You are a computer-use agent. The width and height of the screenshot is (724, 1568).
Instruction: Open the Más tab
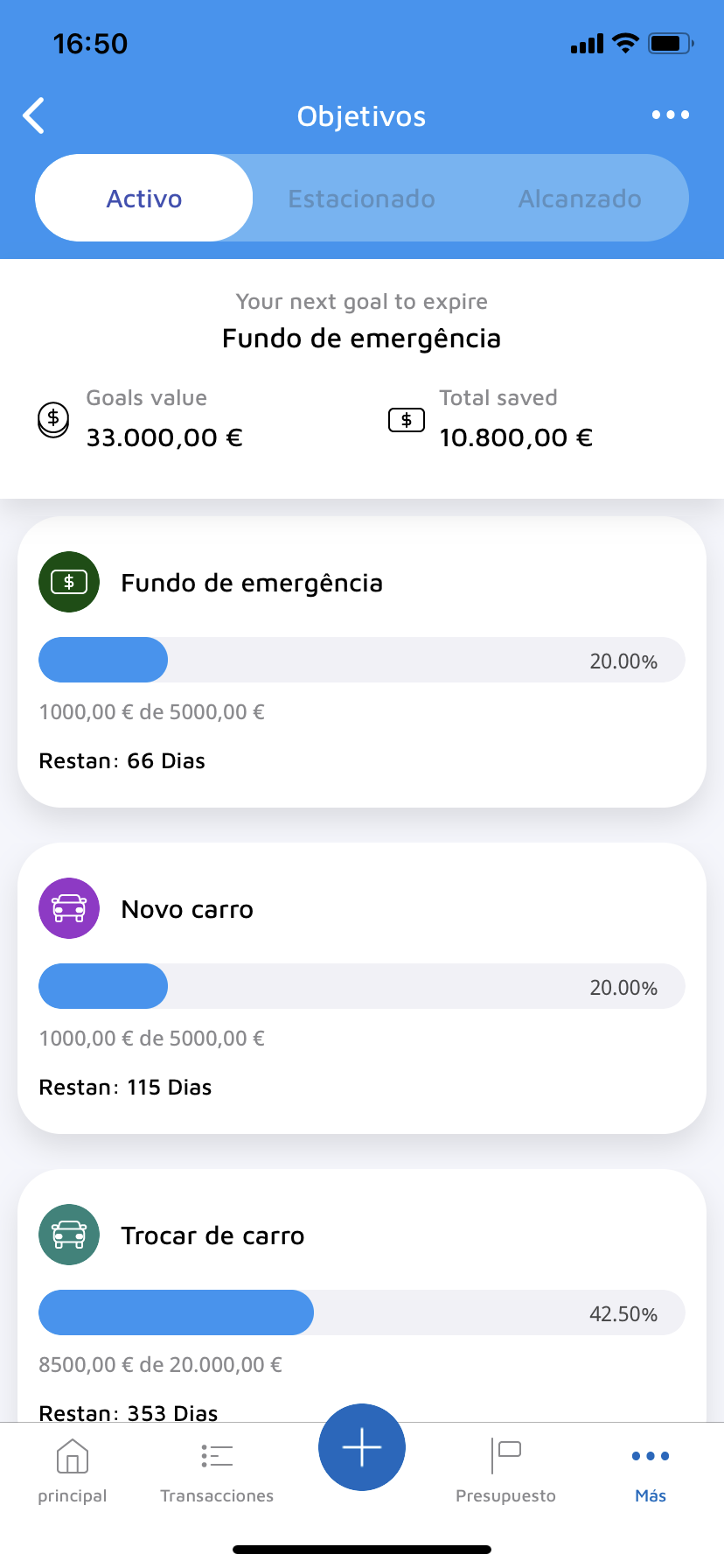(x=651, y=1471)
